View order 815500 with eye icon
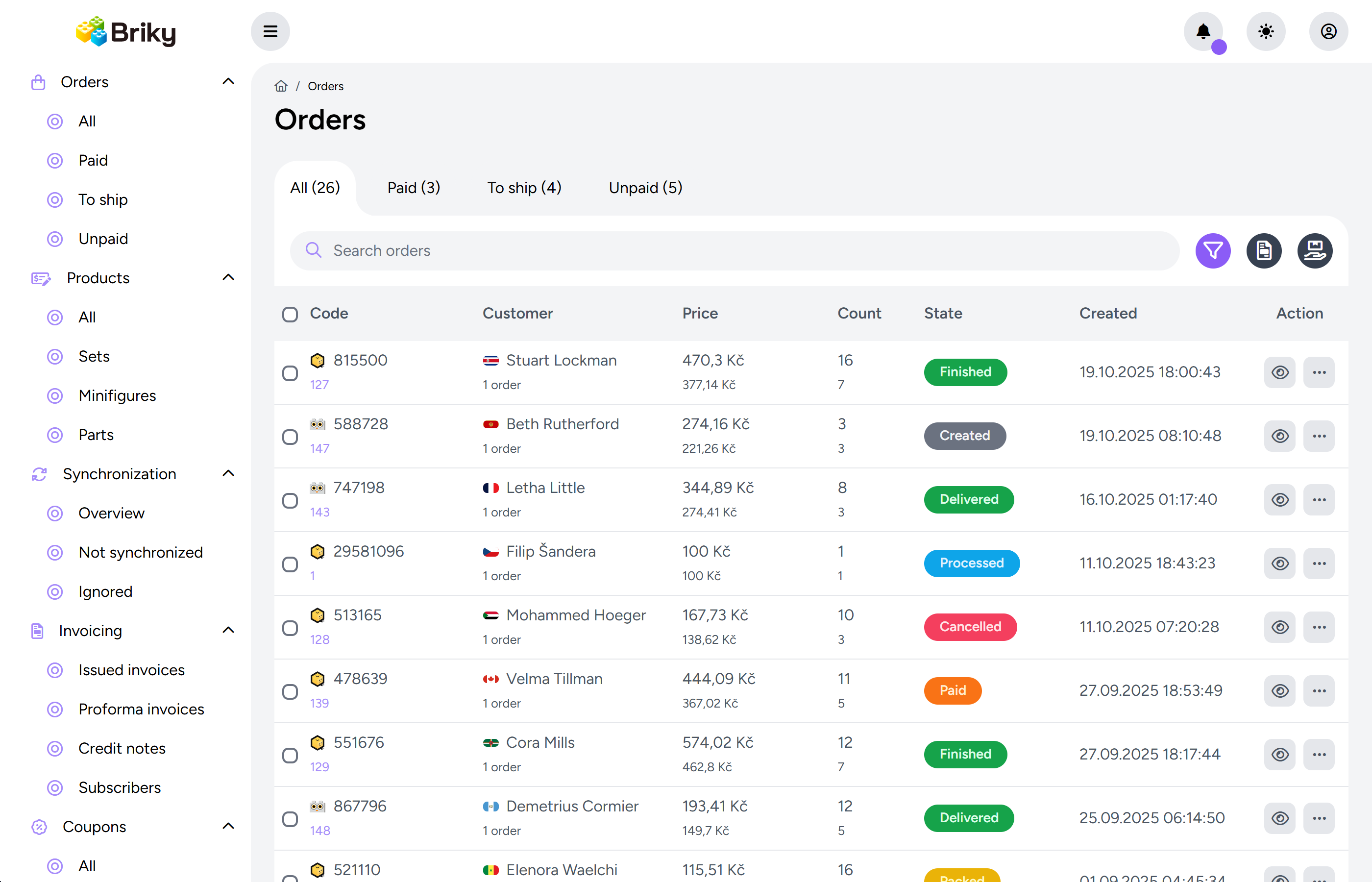The height and width of the screenshot is (882, 1372). tap(1279, 372)
